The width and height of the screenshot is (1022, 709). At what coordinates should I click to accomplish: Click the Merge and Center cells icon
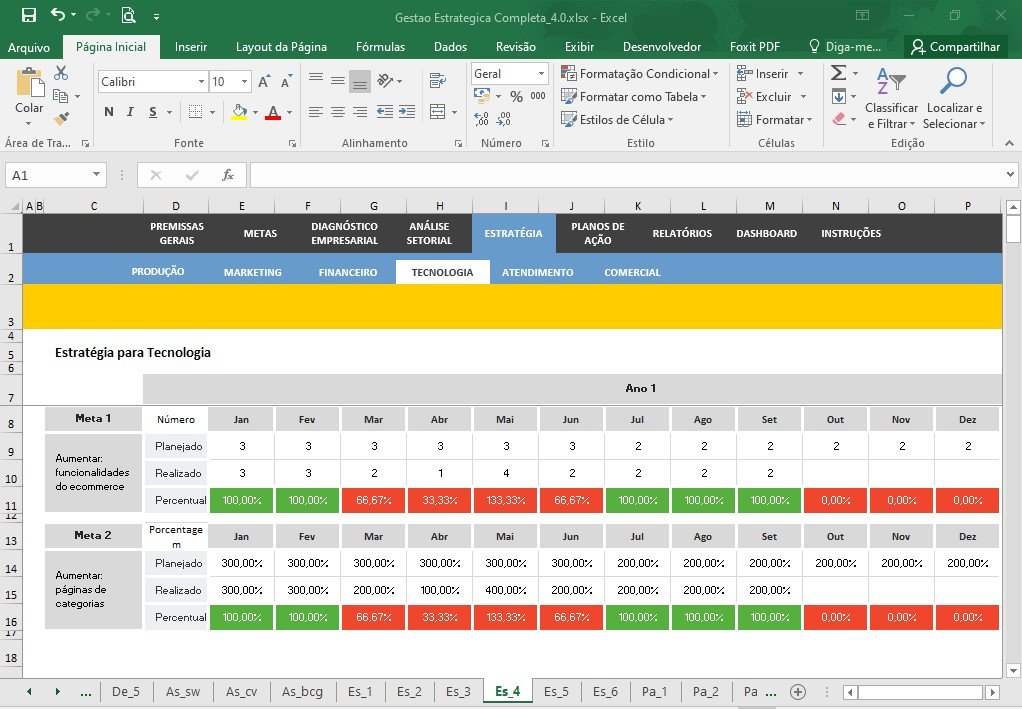pos(438,112)
